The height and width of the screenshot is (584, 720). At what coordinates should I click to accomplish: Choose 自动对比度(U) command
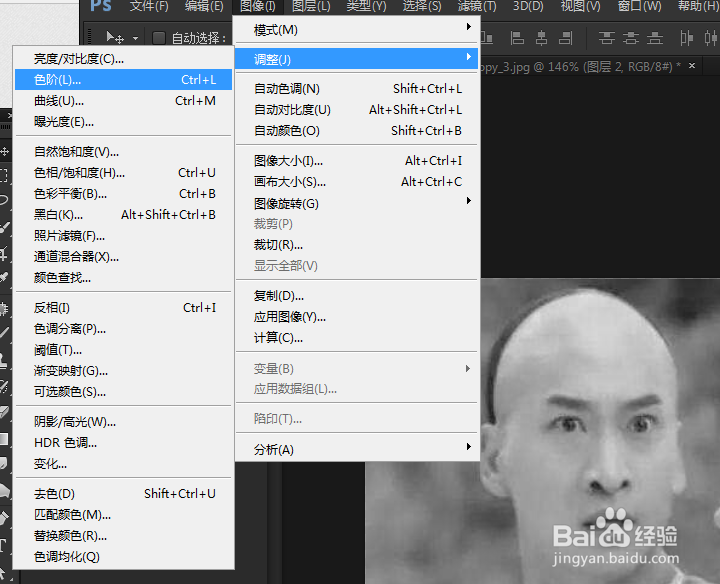(356, 109)
